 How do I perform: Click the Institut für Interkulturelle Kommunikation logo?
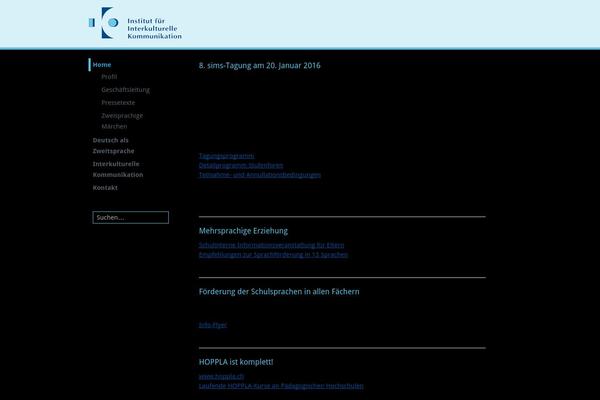tap(135, 23)
